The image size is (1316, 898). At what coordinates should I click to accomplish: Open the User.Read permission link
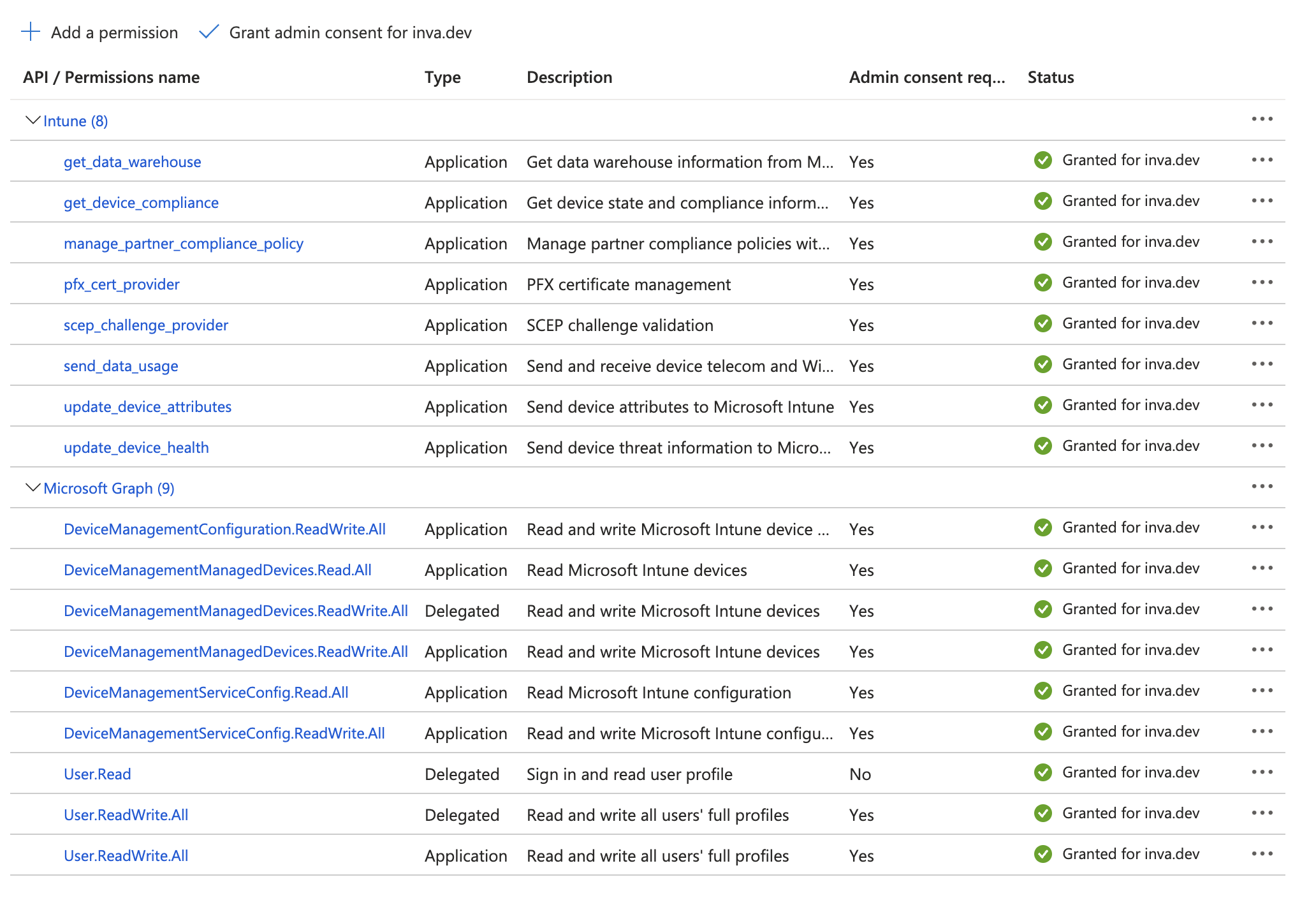pyautogui.click(x=97, y=774)
